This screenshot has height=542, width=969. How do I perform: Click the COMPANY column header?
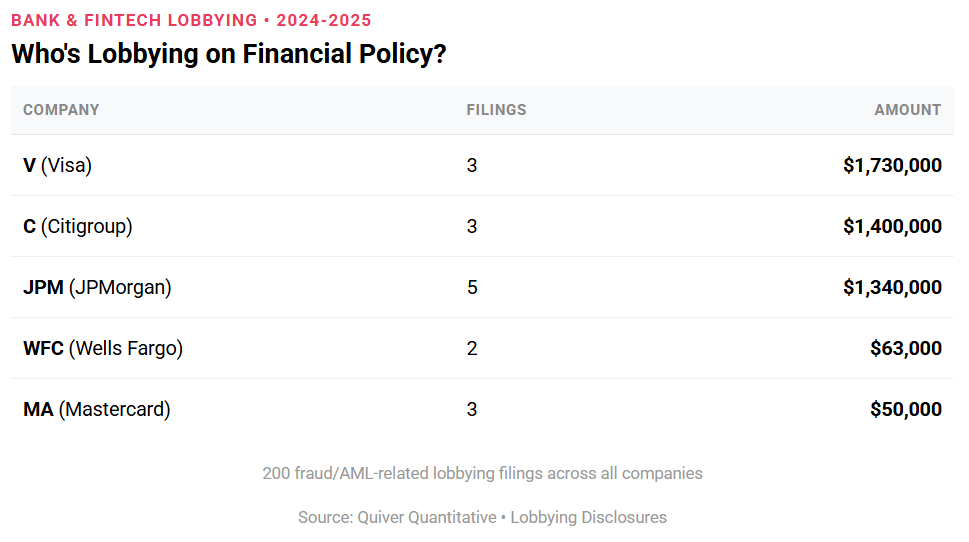[x=61, y=110]
